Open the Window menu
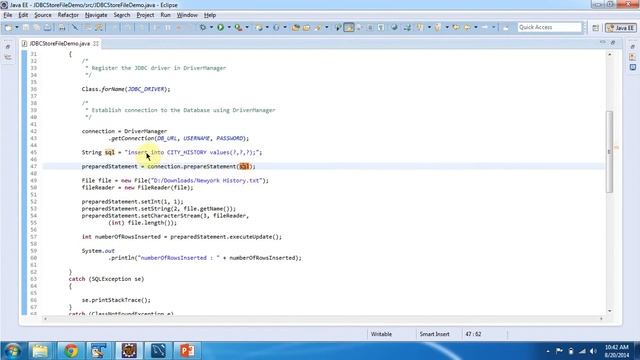 point(187,15)
